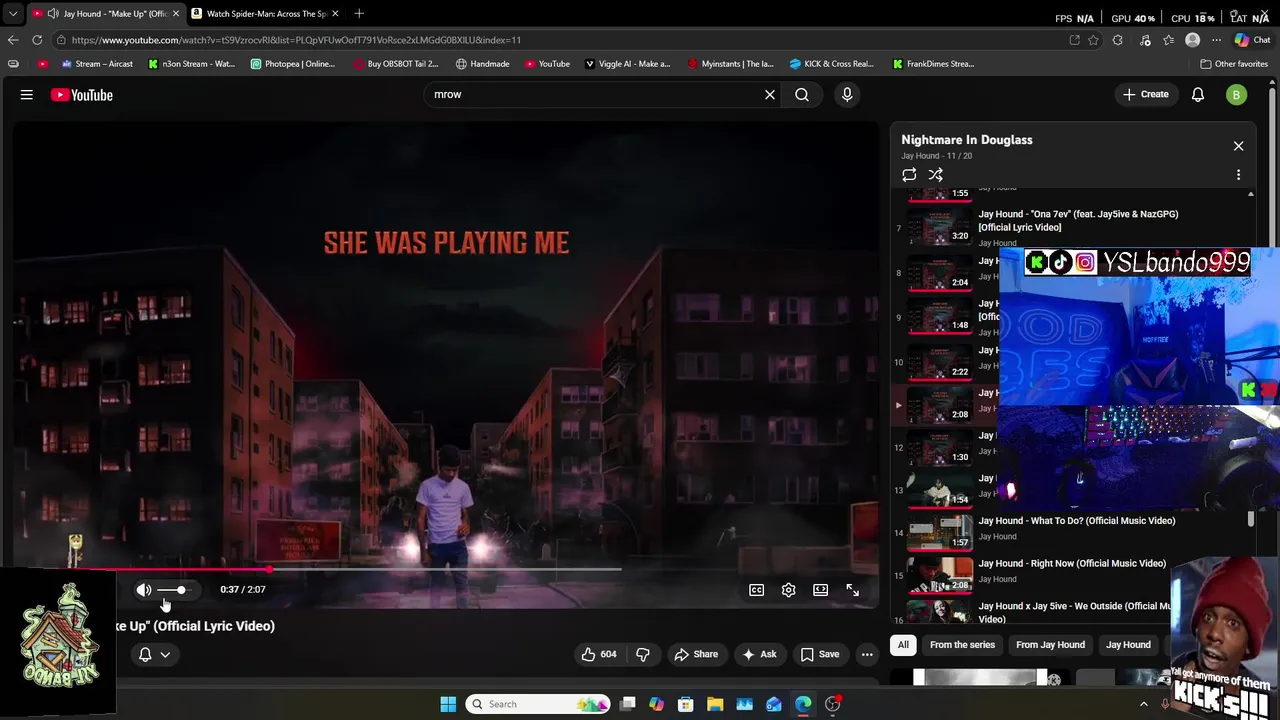Open Copilot Chat button
1280x720 pixels.
coord(1252,40)
